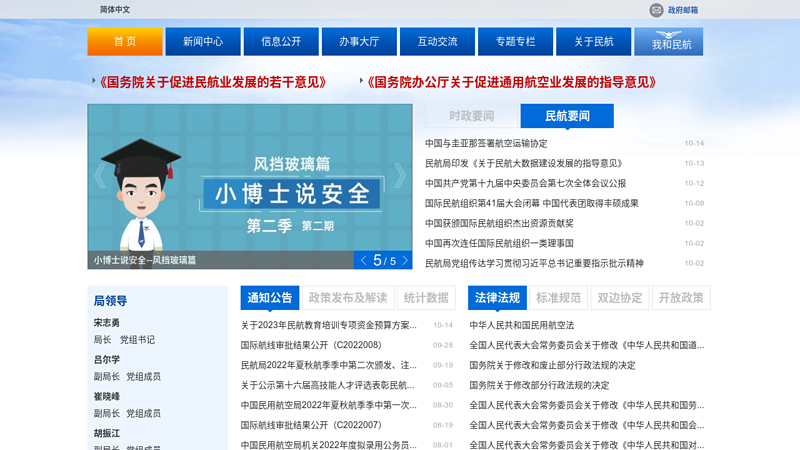This screenshot has height=450, width=800.
Task: Open notice 中国民用航空局2022年夏秋航季季中第一次
Action: pos(329,405)
